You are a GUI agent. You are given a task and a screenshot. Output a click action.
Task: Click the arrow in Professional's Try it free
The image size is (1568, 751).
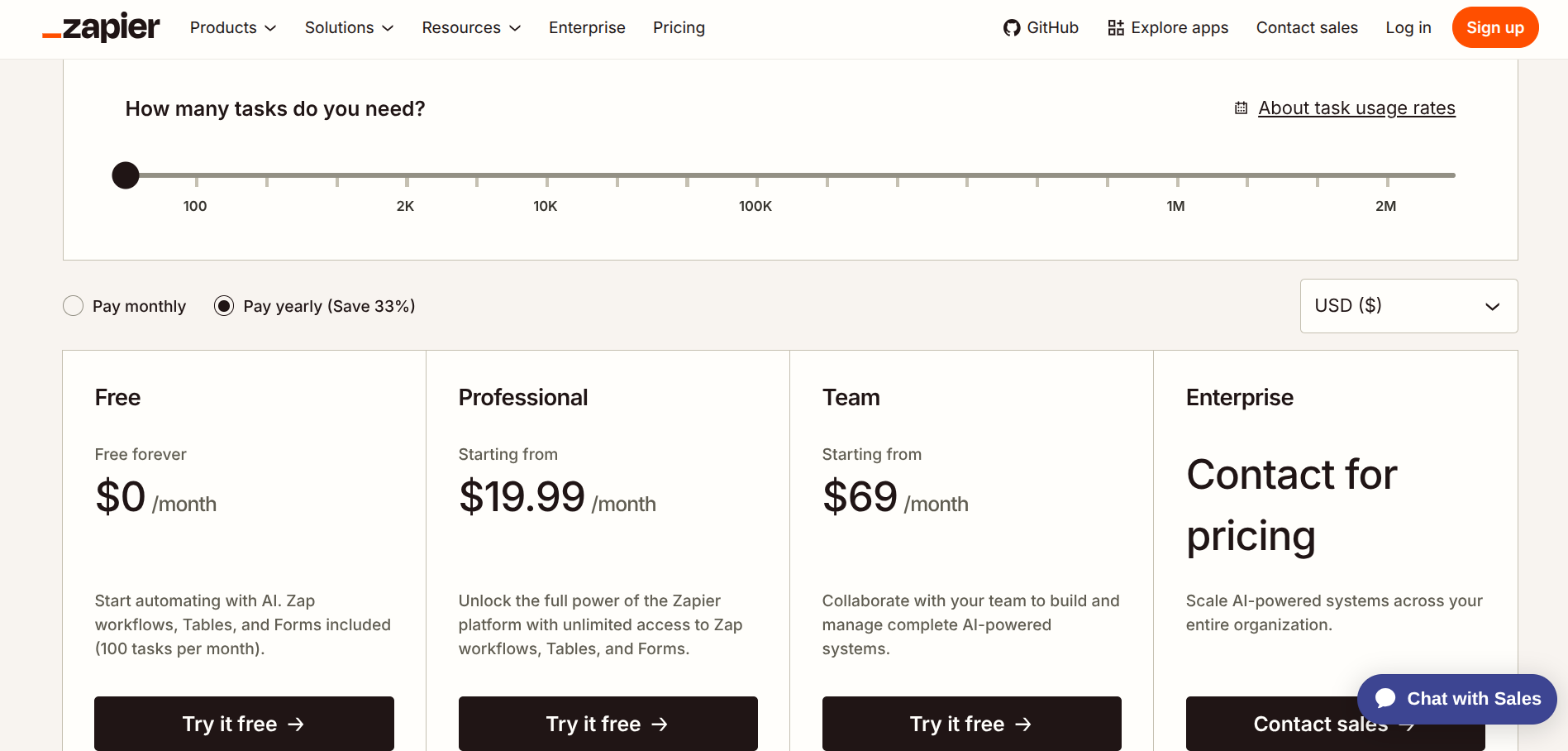pyautogui.click(x=660, y=725)
